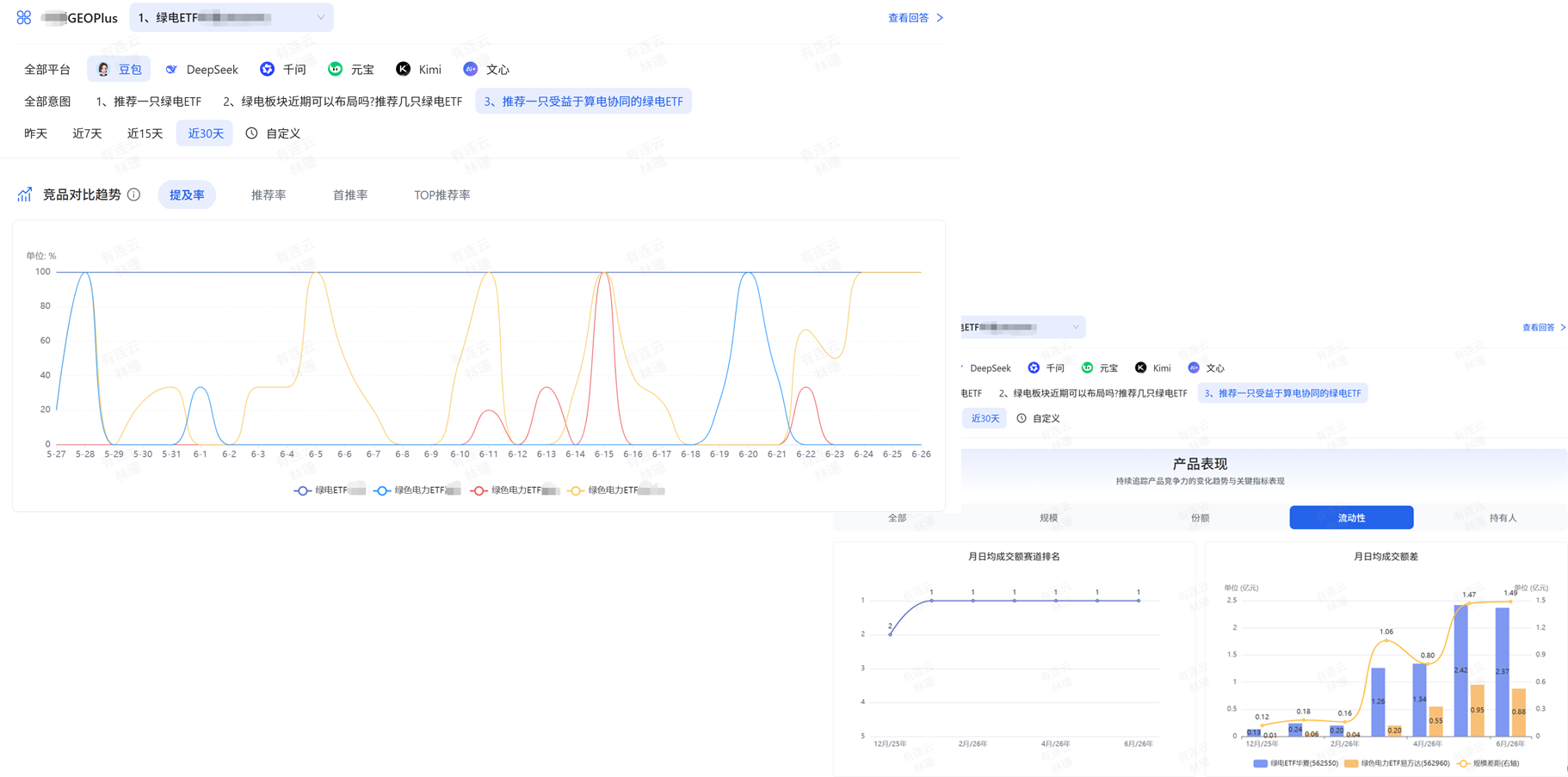1568x777 pixels.
Task: Toggle light-blue 绿色电力ETF legend series
Action: 417,490
